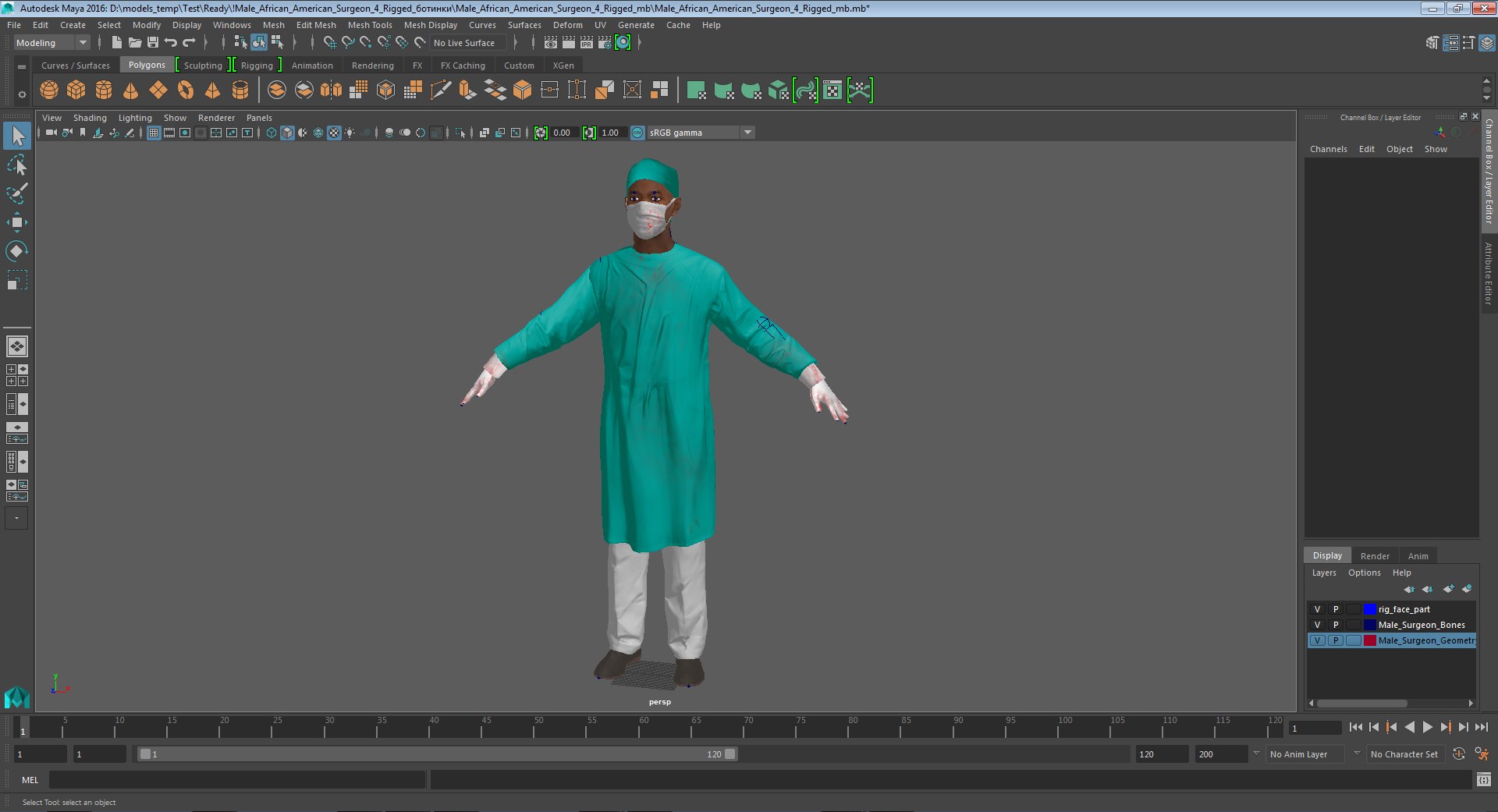The width and height of the screenshot is (1498, 812).
Task: Create a polygon cone from the shelf
Action: click(131, 90)
